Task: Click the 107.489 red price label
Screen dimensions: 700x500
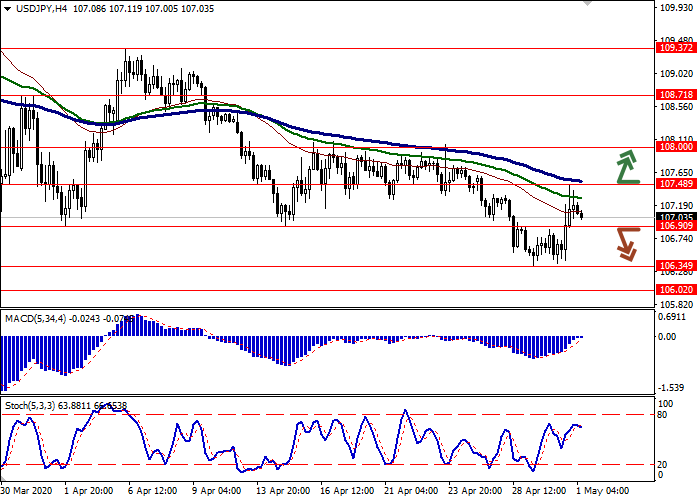Action: pyautogui.click(x=676, y=184)
